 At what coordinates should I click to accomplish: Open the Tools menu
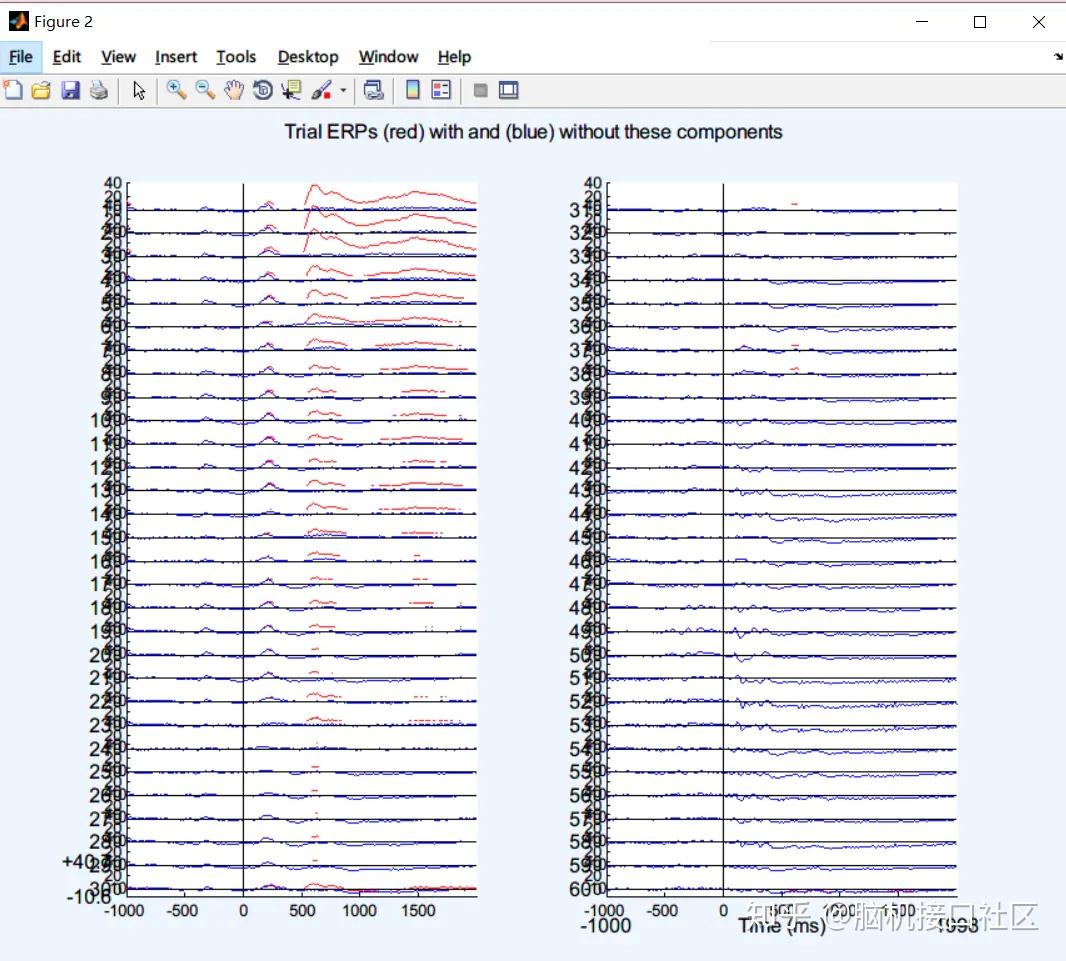click(236, 57)
